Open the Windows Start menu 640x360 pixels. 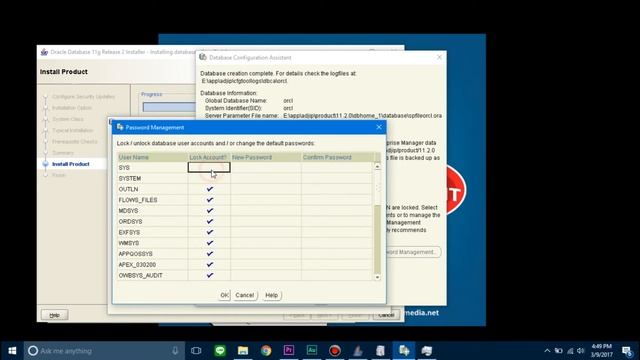(12, 351)
